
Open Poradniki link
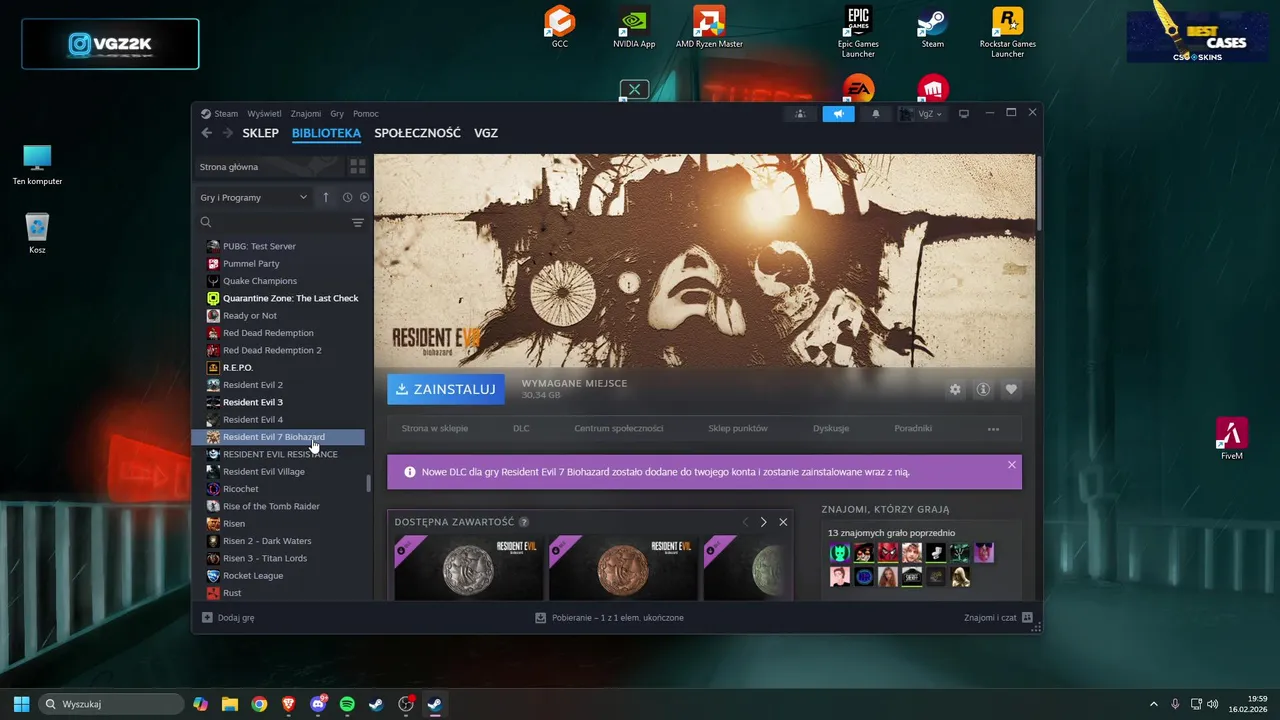pos(913,429)
